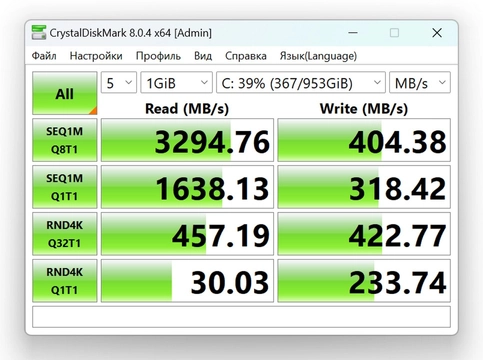Open the Справка menu
The height and width of the screenshot is (360, 483).
point(246,56)
